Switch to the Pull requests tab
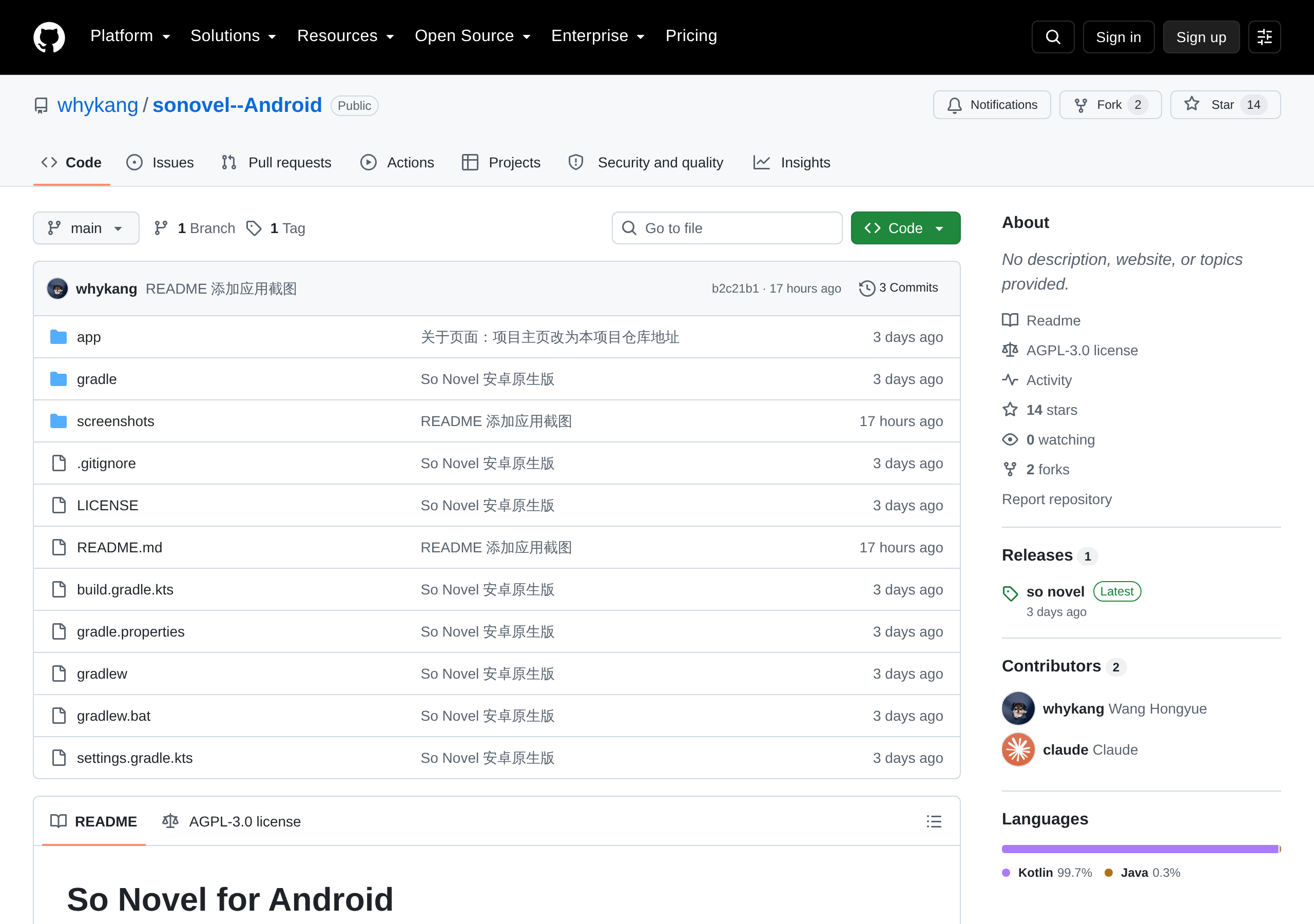1314x924 pixels. click(277, 163)
